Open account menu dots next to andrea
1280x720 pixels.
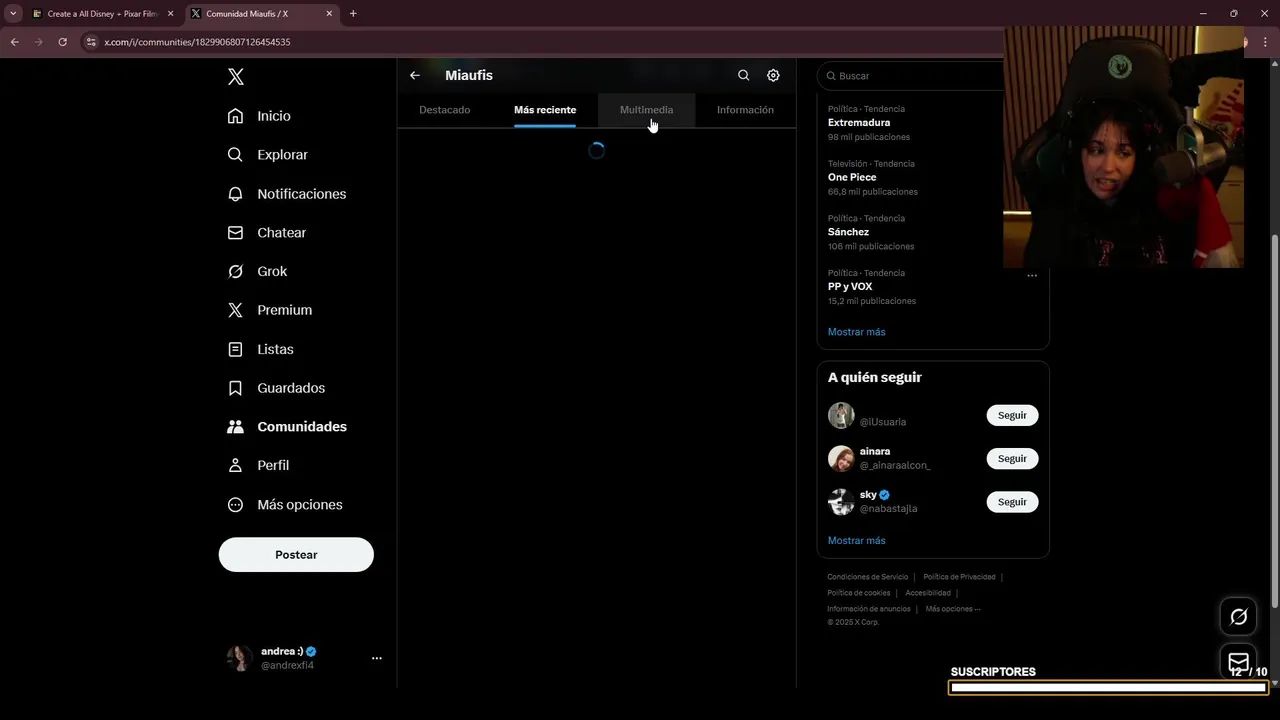point(377,658)
